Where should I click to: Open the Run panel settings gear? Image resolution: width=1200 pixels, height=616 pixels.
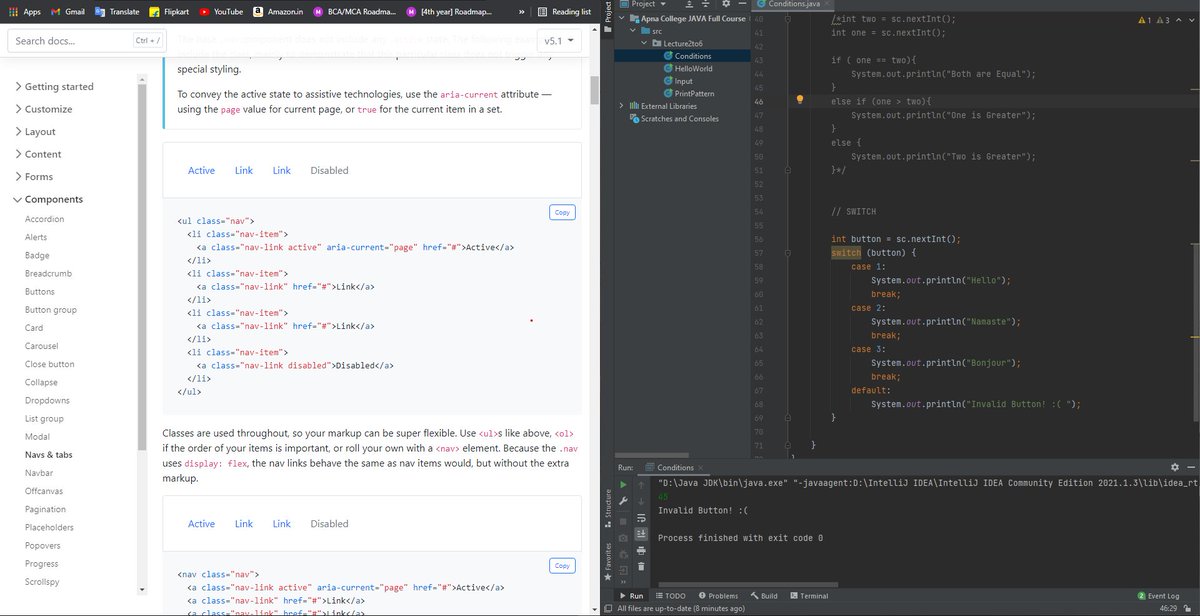pos(1175,467)
